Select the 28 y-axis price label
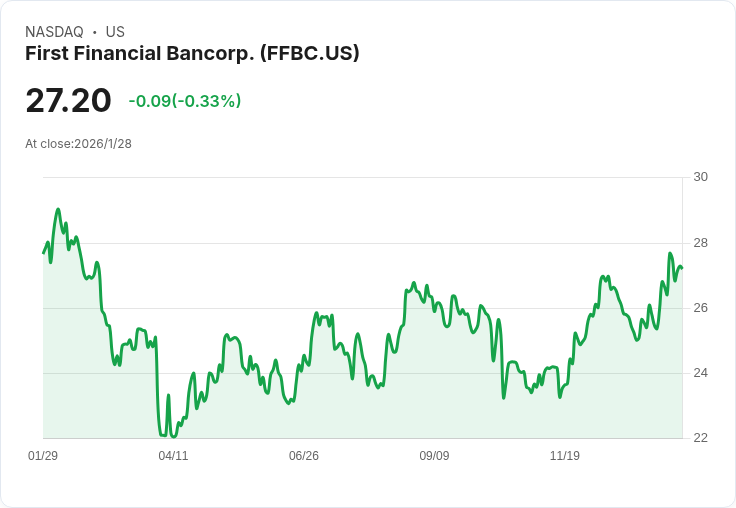The image size is (736, 508). (x=700, y=243)
